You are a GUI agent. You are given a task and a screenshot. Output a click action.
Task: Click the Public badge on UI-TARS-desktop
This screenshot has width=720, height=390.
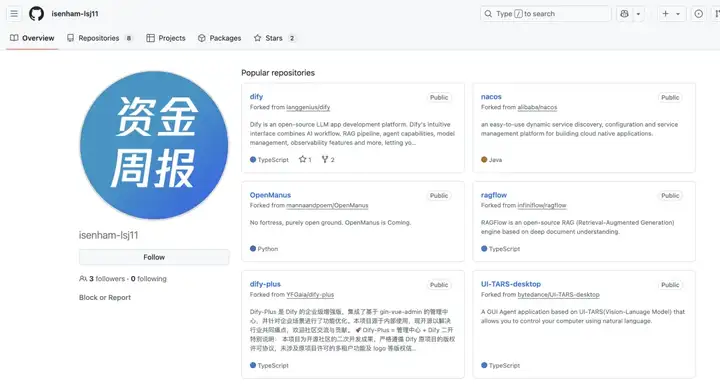click(x=670, y=285)
